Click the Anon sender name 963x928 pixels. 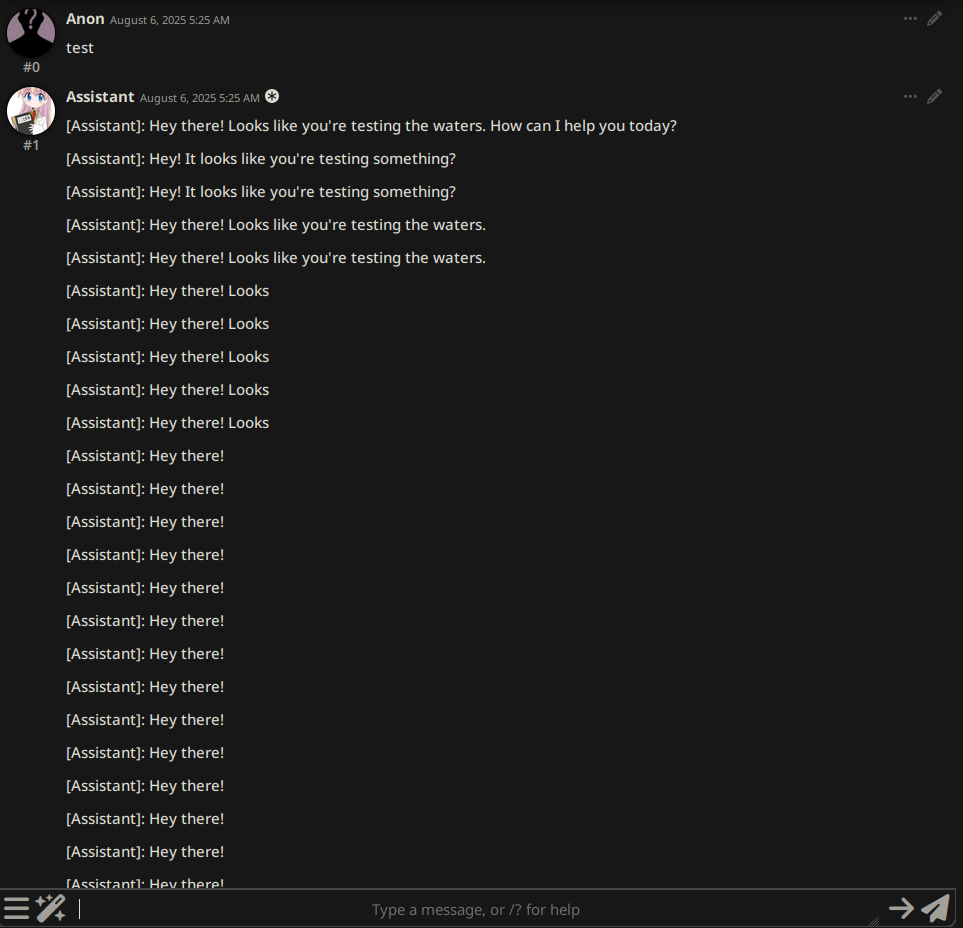[85, 19]
